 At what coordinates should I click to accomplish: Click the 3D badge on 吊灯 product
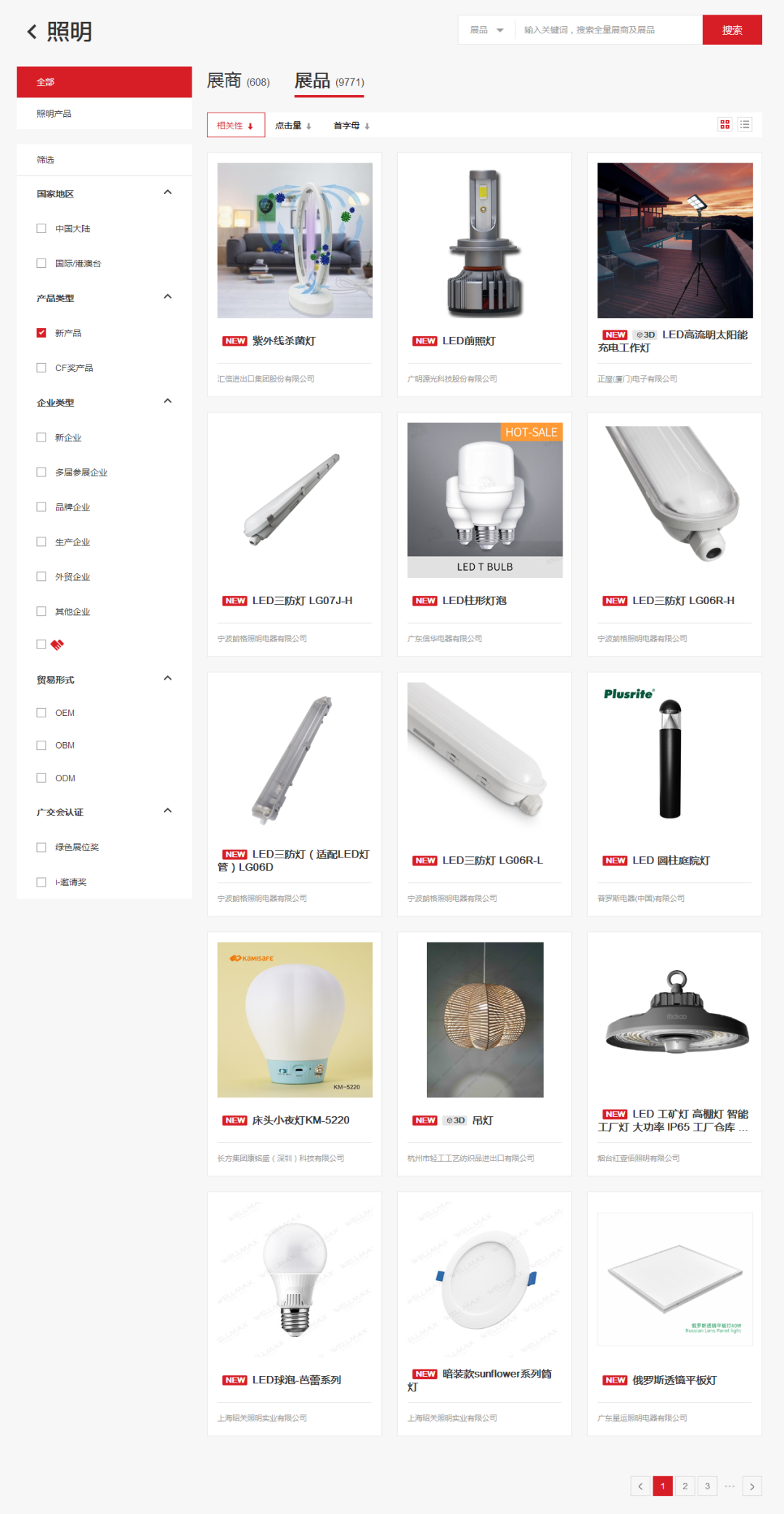coord(455,1120)
